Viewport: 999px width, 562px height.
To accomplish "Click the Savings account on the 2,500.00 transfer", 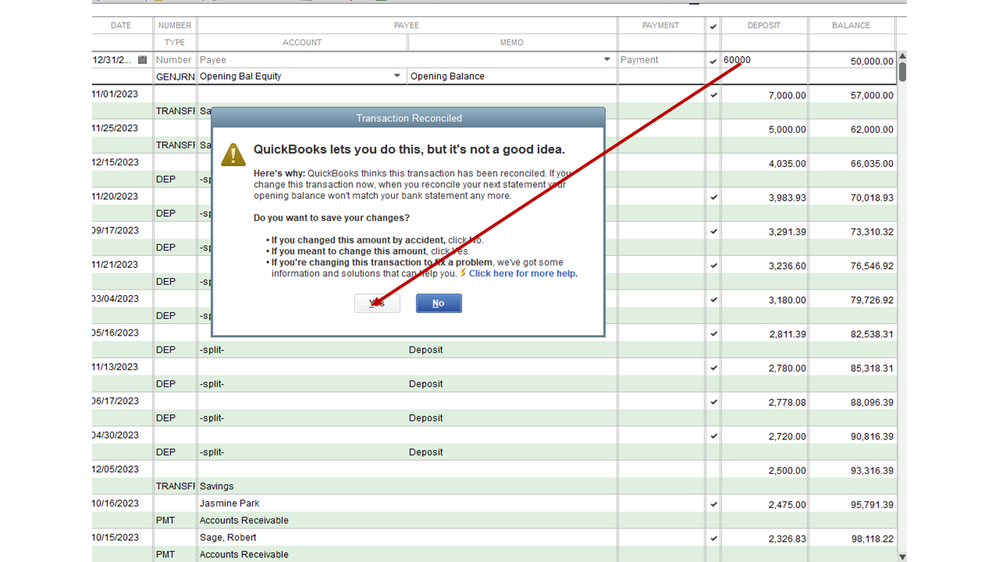I will pos(217,486).
